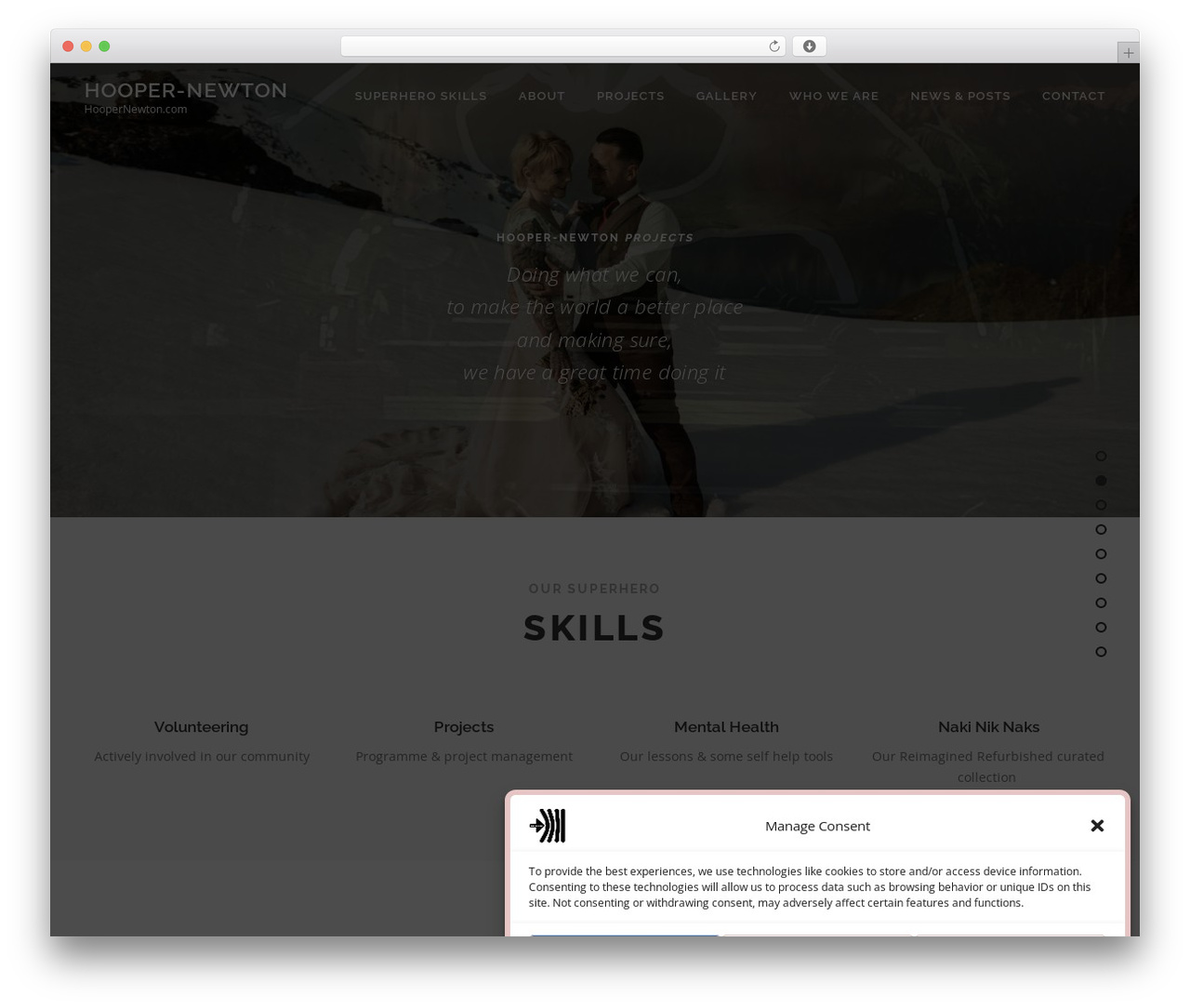The image size is (1190, 1008).
Task: Click 'we have a great time doing it'
Action: click(x=594, y=373)
